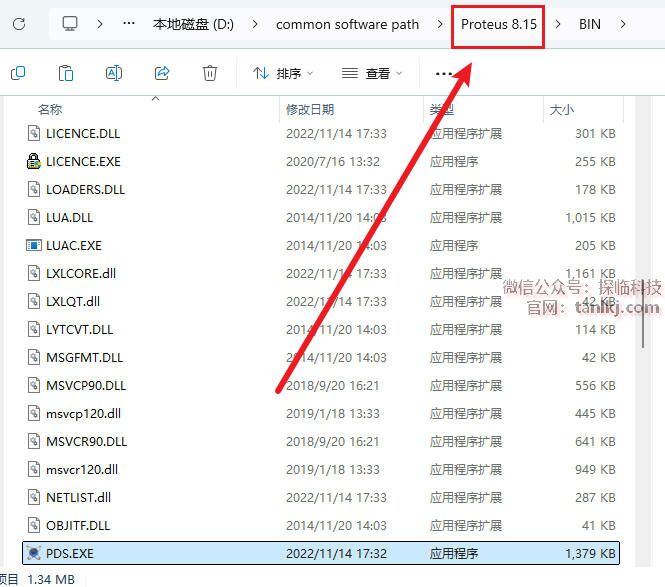The width and height of the screenshot is (665, 587).
Task: Click the LICENCE.DLL file icon
Action: coord(34,134)
